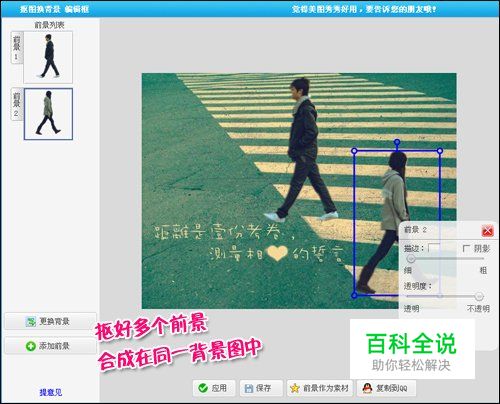Image resolution: width=500 pixels, height=404 pixels.
Task: Enable the 阴影 shadow checkbox
Action: click(466, 249)
